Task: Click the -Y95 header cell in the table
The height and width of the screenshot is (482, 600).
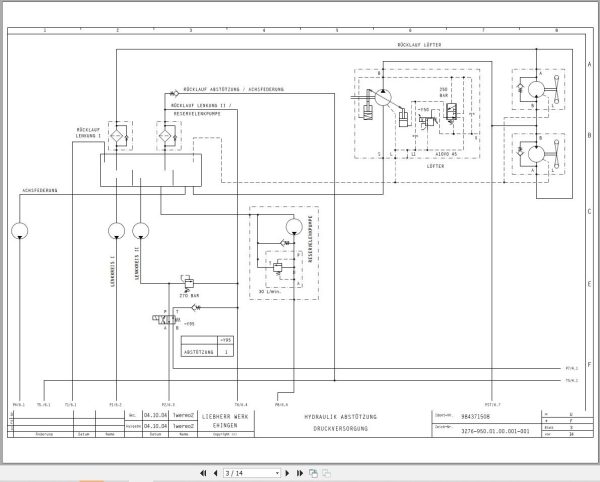Action: pos(226,340)
